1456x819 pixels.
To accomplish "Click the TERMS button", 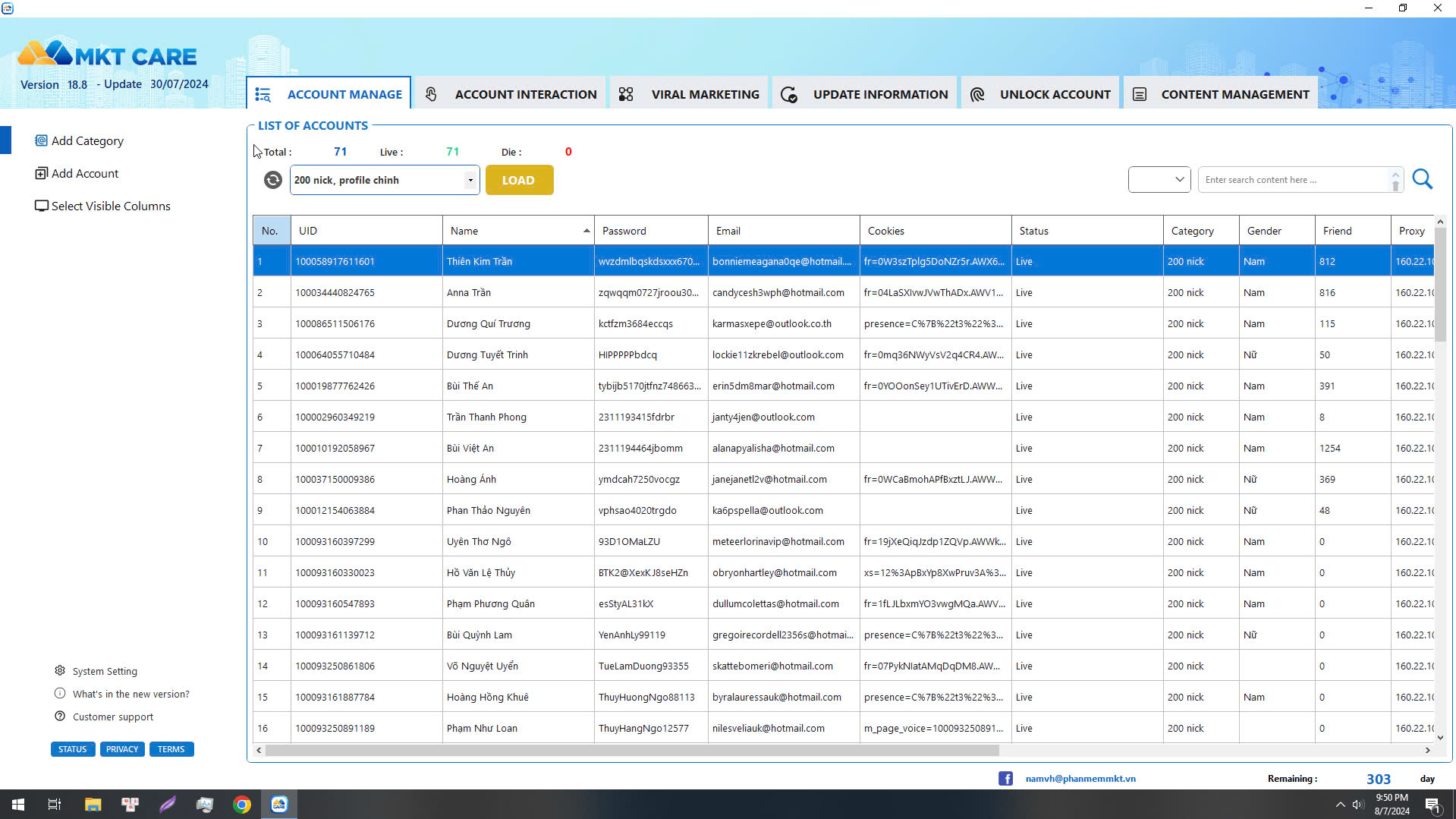I will click(x=171, y=749).
